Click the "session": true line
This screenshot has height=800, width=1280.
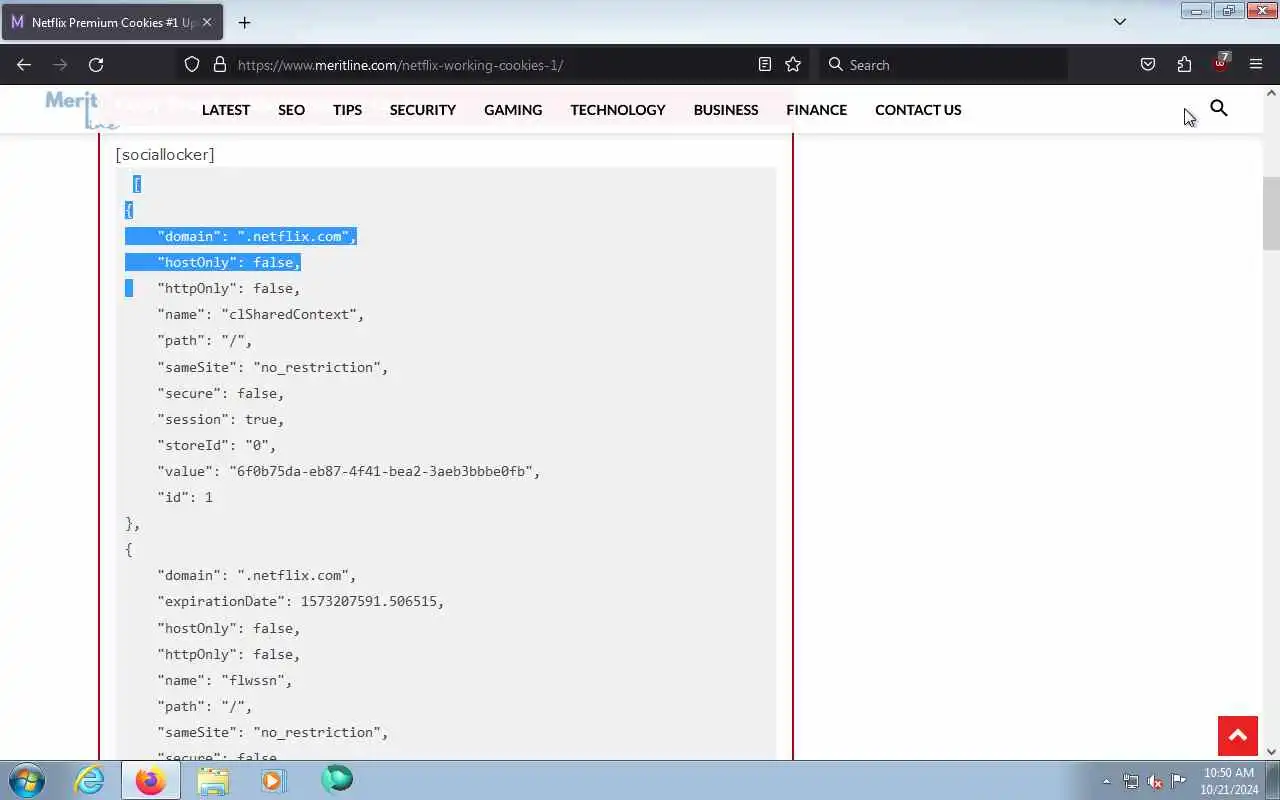click(221, 419)
